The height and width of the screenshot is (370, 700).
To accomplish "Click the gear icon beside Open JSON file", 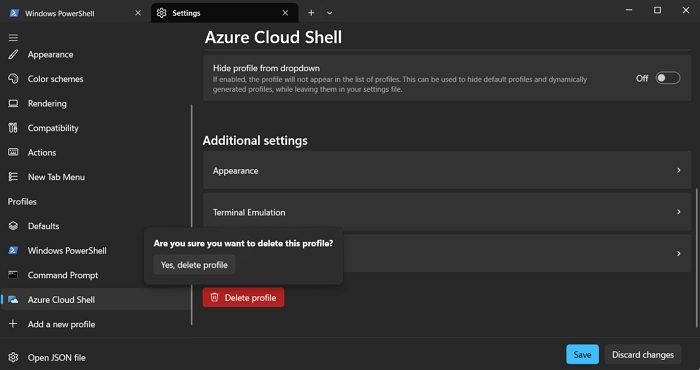I will (x=13, y=358).
